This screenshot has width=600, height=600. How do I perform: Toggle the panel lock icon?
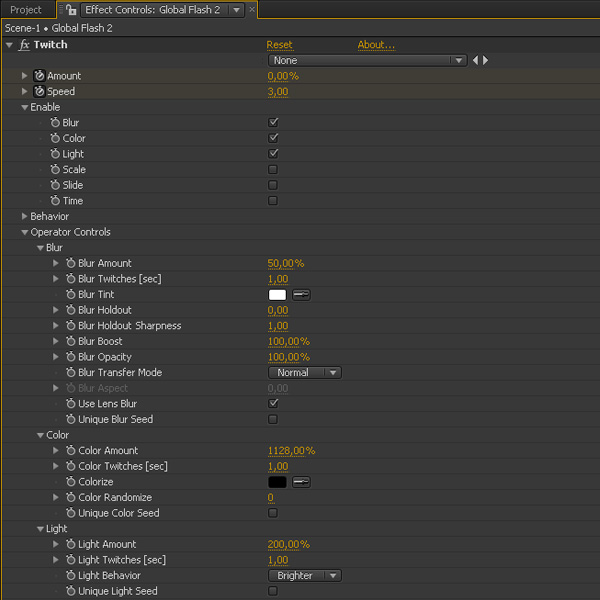tap(71, 10)
